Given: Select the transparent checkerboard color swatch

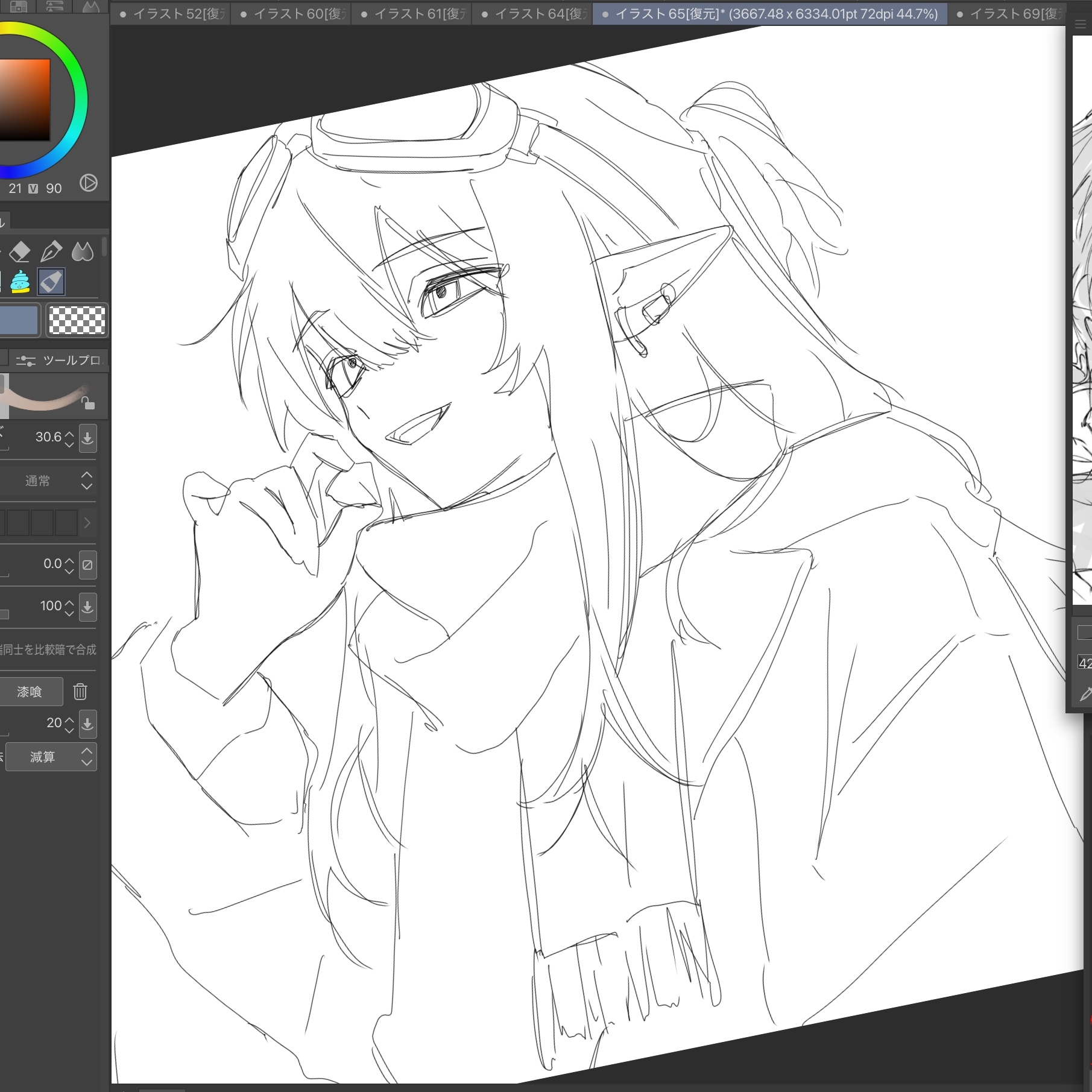Looking at the screenshot, I should tap(77, 320).
